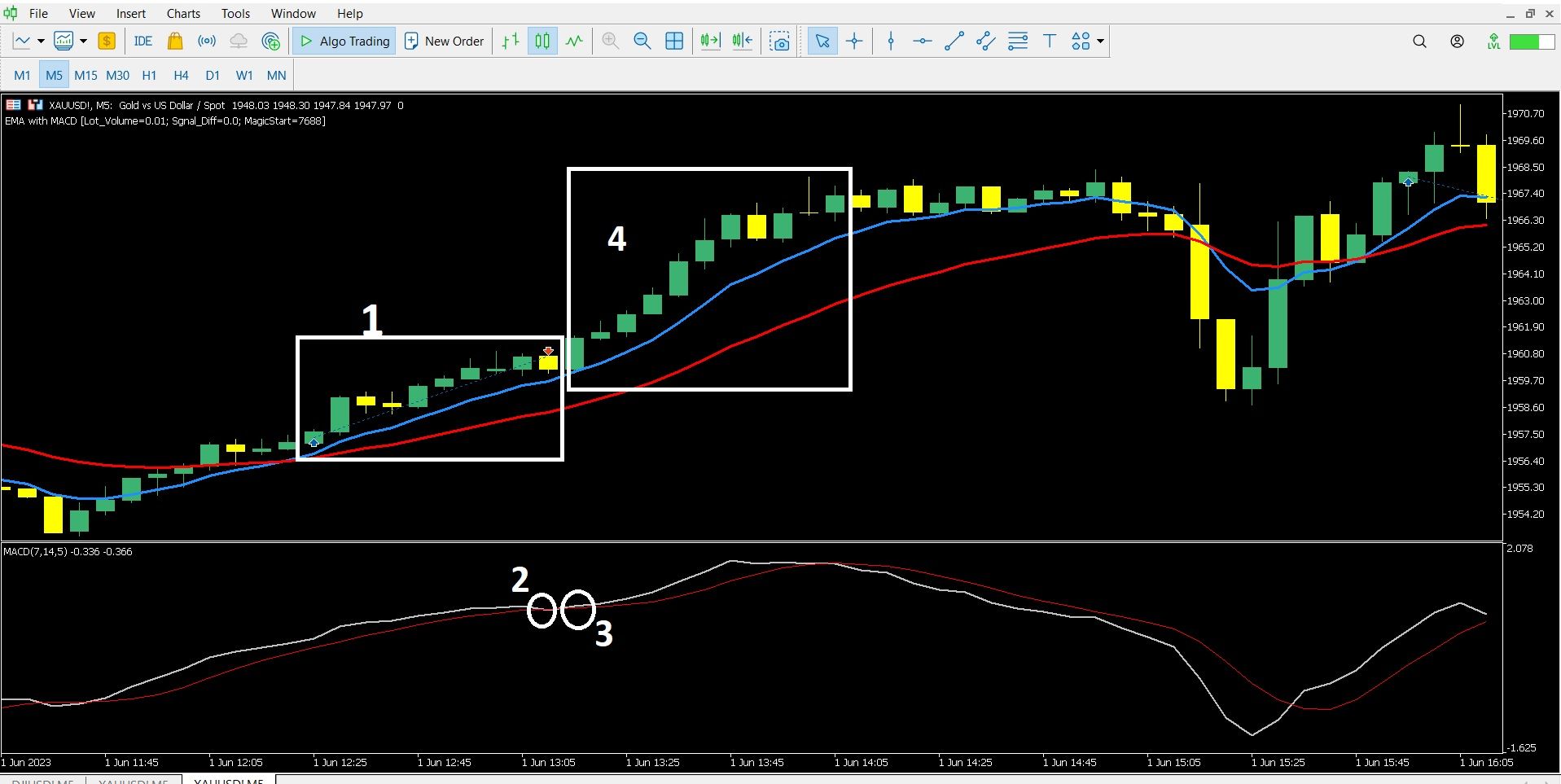The width and height of the screenshot is (1561, 784).
Task: Switch chart to line chart mode
Action: [575, 41]
